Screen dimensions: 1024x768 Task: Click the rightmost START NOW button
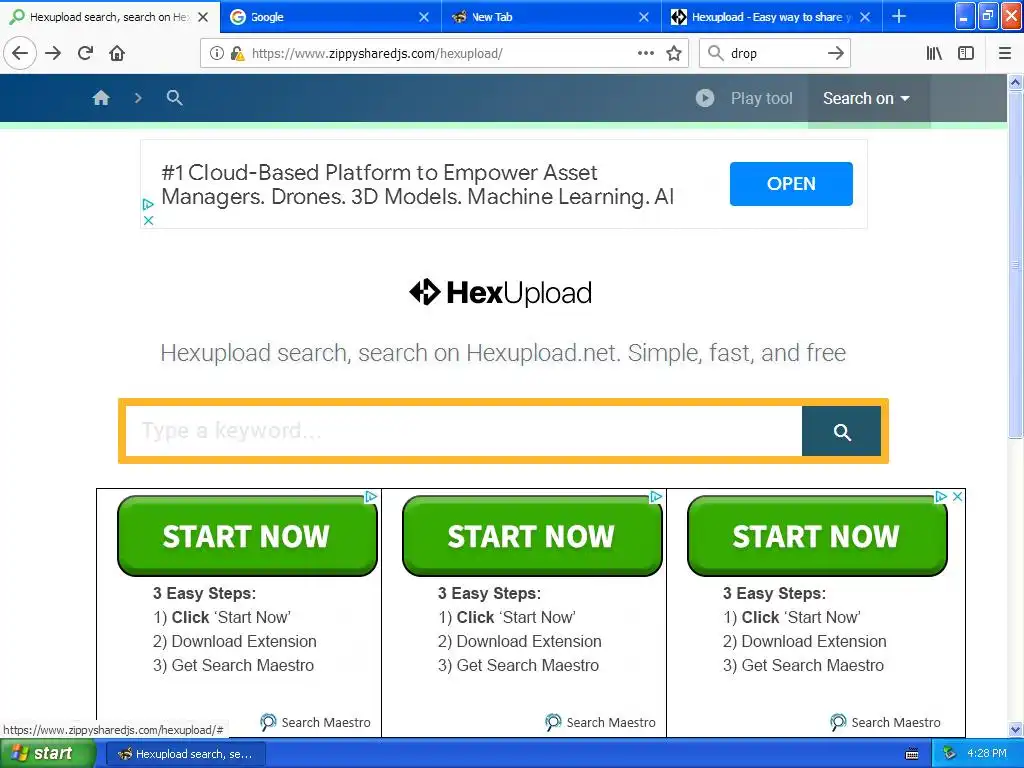tap(816, 536)
